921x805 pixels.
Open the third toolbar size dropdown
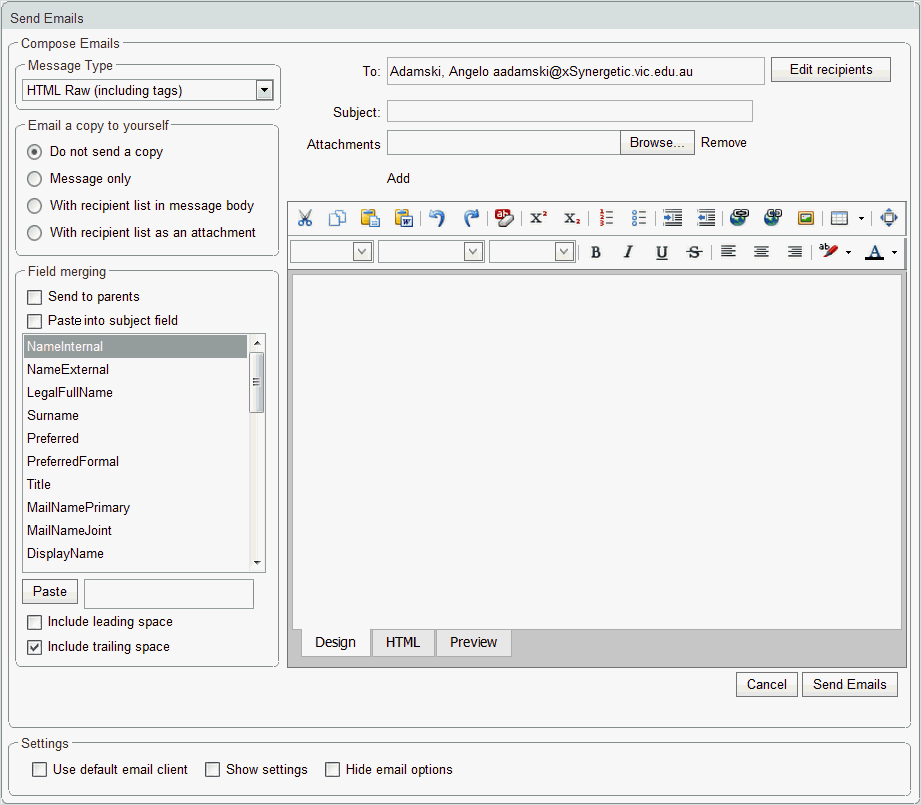pyautogui.click(x=564, y=252)
